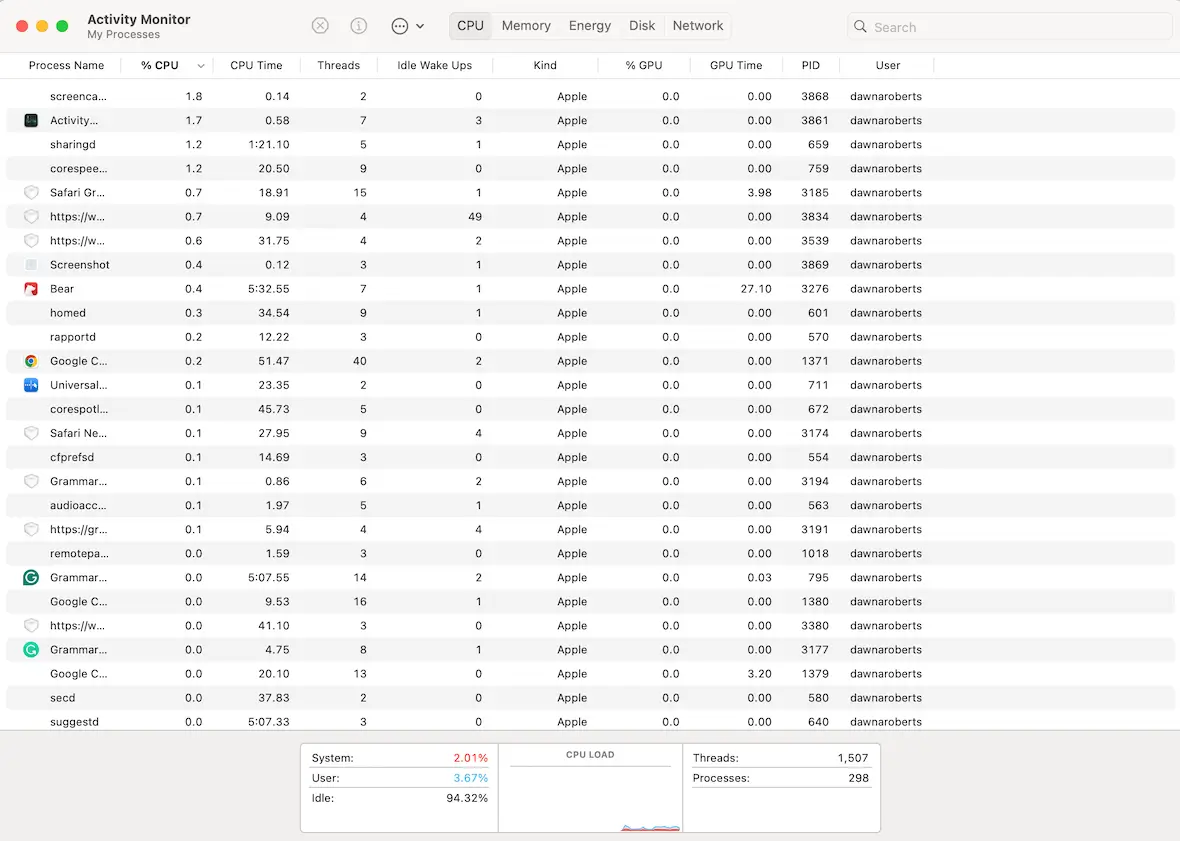Viewport: 1180px width, 841px height.
Task: Select Google C... row with PID 1380
Action: click(x=590, y=602)
